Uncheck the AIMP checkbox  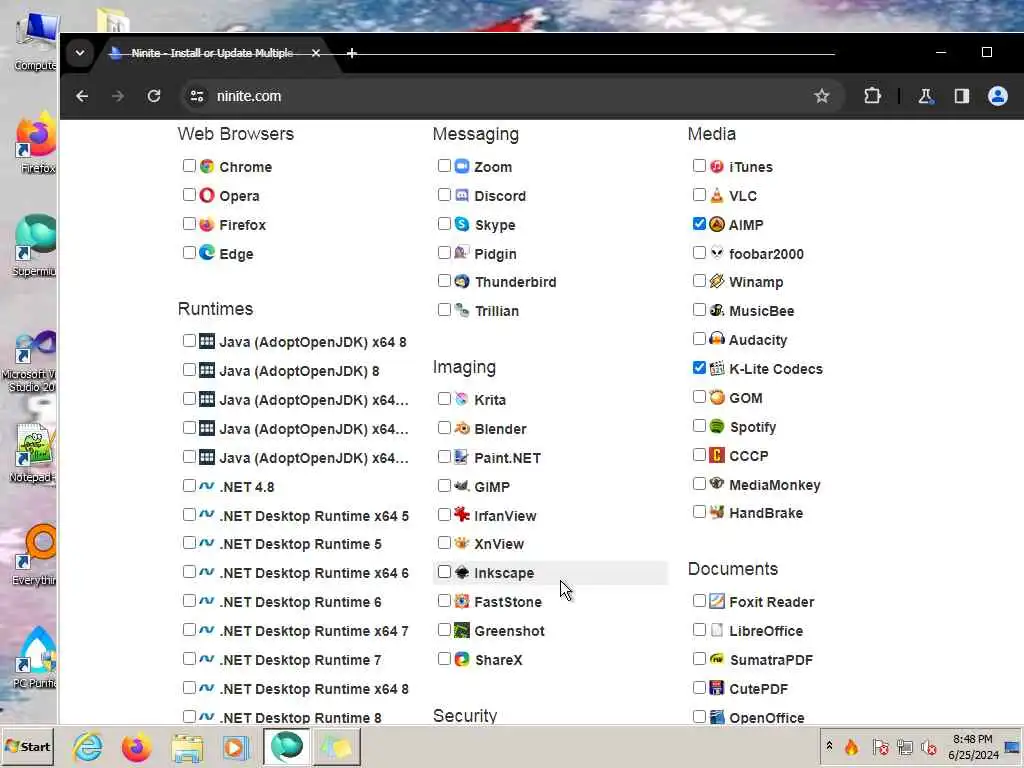tap(699, 223)
